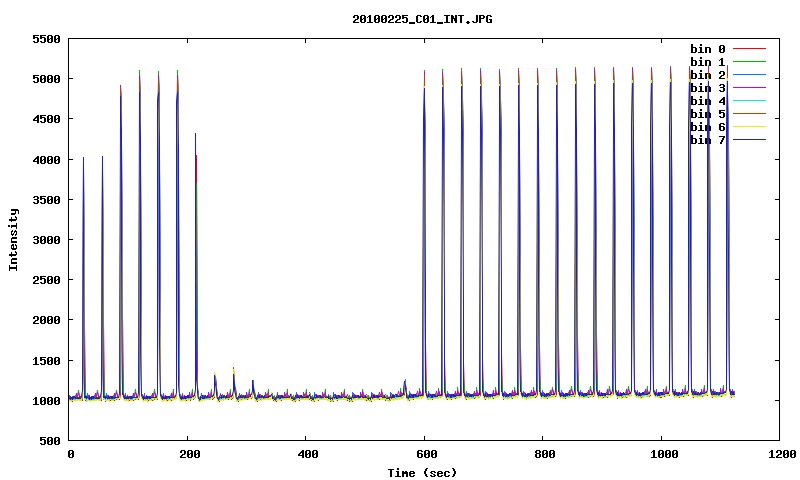Click the legend label bin 3
Screen dimensions: 800x480
708,88
